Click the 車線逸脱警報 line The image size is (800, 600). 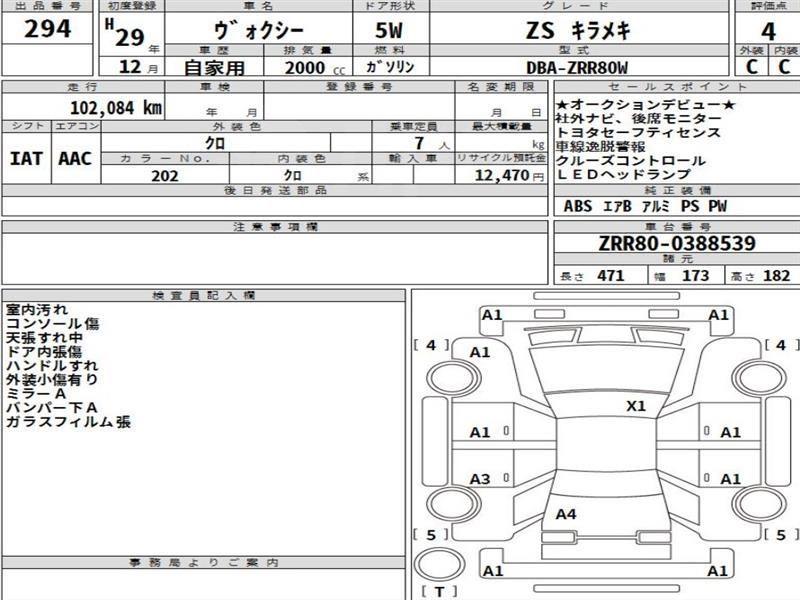point(601,146)
